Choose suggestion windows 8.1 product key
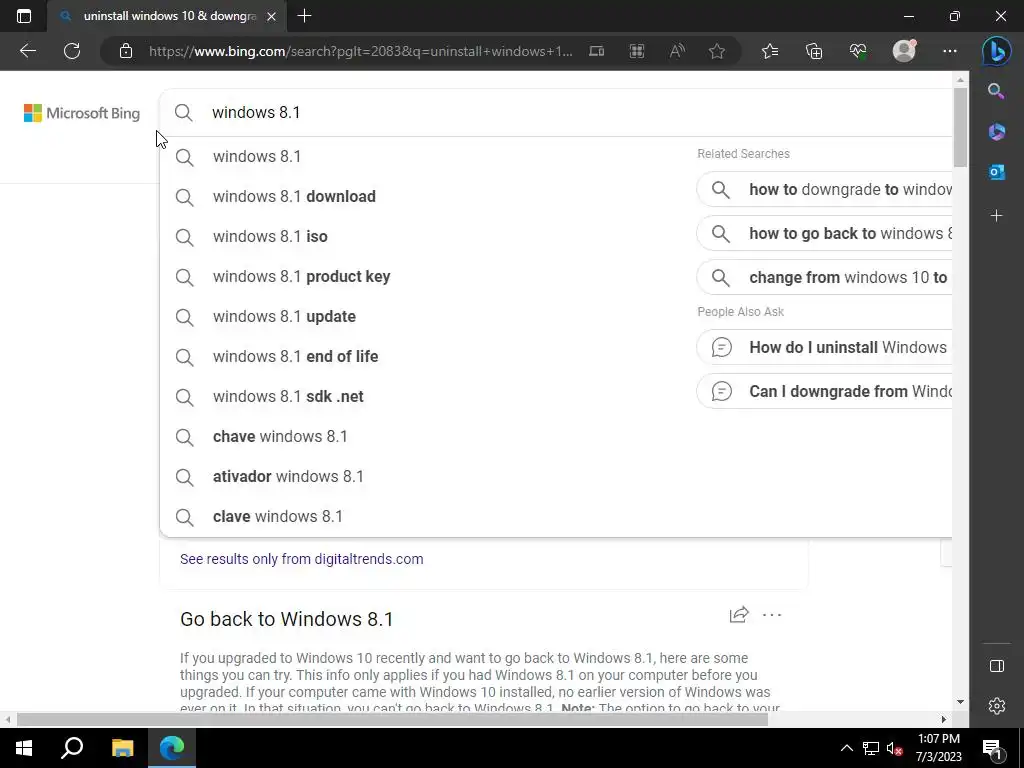This screenshot has width=1024, height=768. click(x=425, y=276)
